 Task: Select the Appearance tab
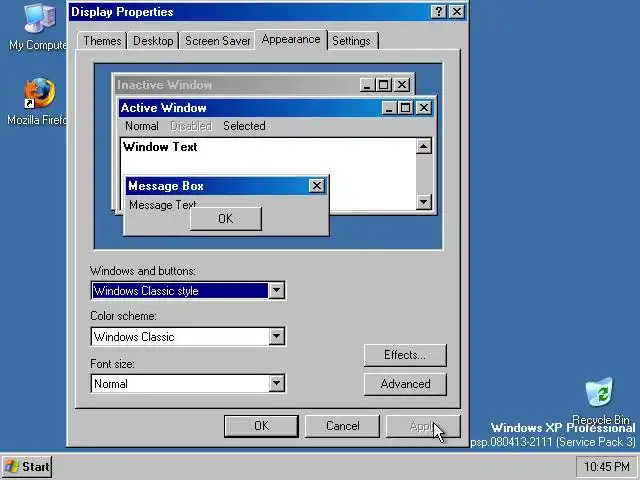(291, 40)
